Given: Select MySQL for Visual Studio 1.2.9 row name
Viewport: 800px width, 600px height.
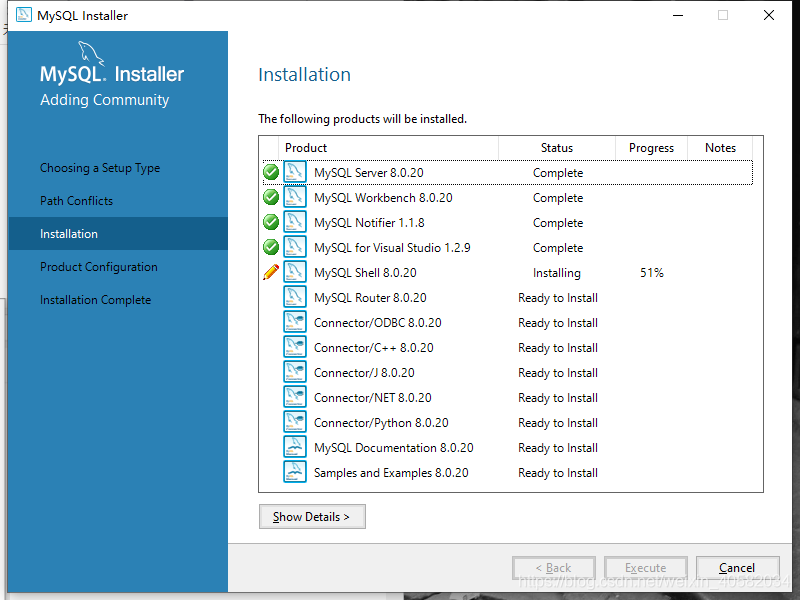Looking at the screenshot, I should tap(392, 248).
